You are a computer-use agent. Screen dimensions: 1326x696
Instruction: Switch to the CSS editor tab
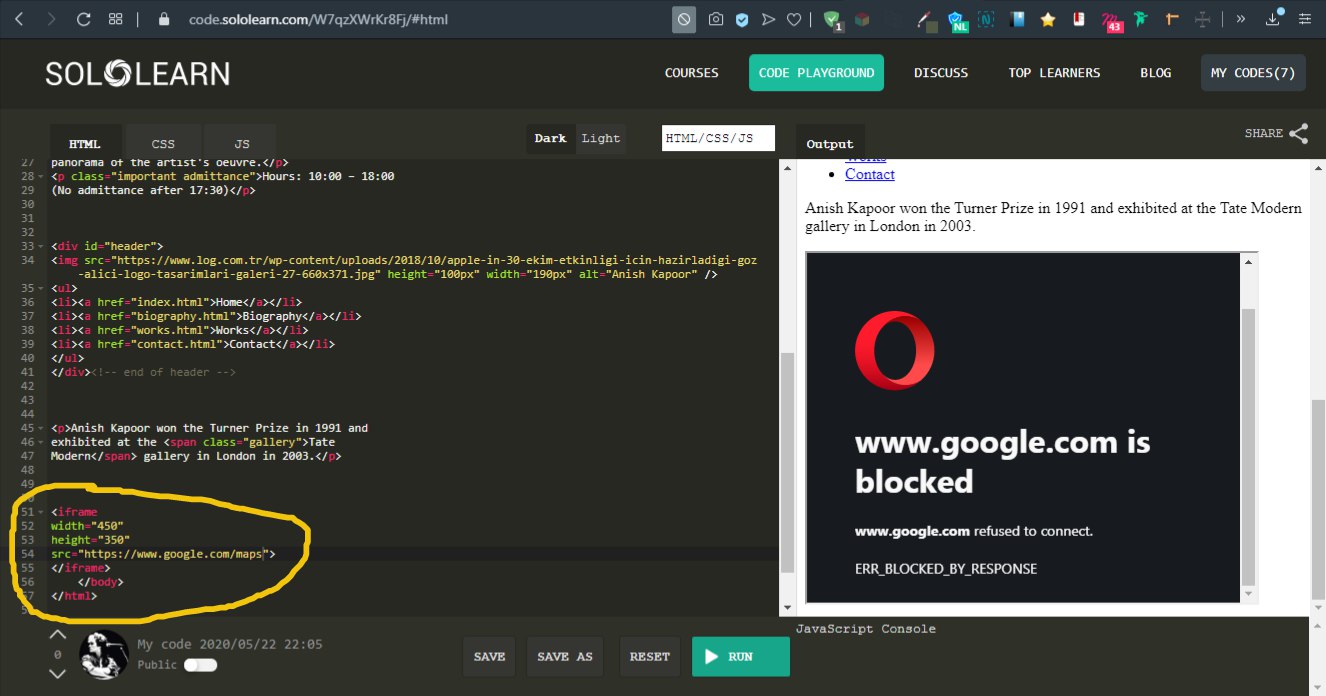click(x=163, y=143)
